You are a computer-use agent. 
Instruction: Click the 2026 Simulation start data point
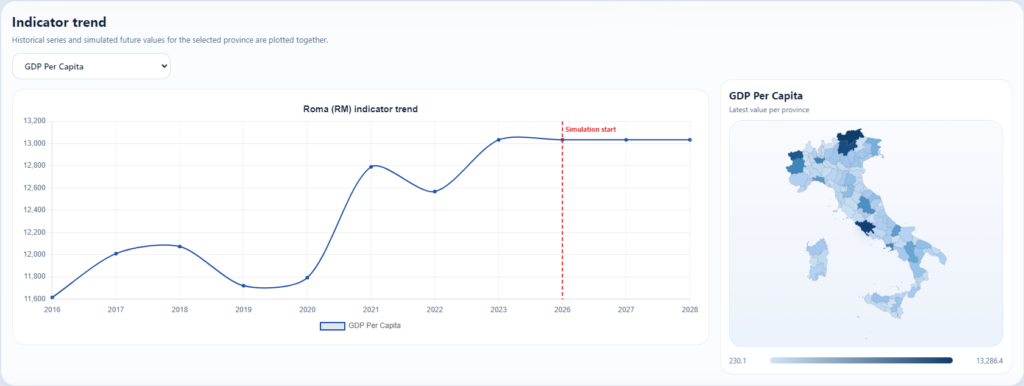click(x=562, y=140)
